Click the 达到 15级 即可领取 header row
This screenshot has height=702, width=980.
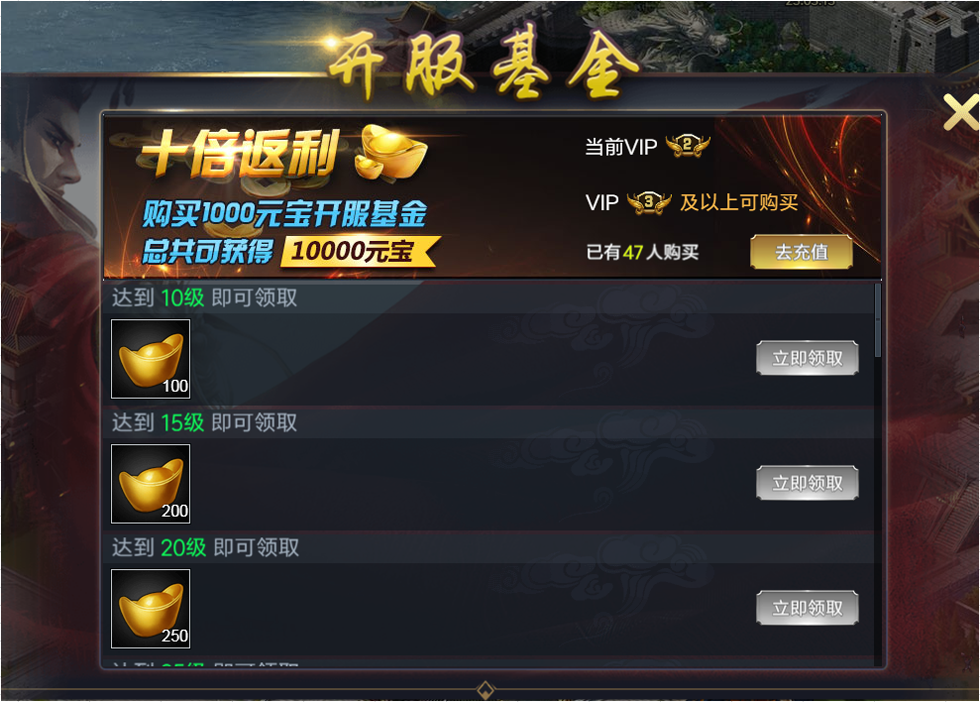pyautogui.click(x=488, y=423)
